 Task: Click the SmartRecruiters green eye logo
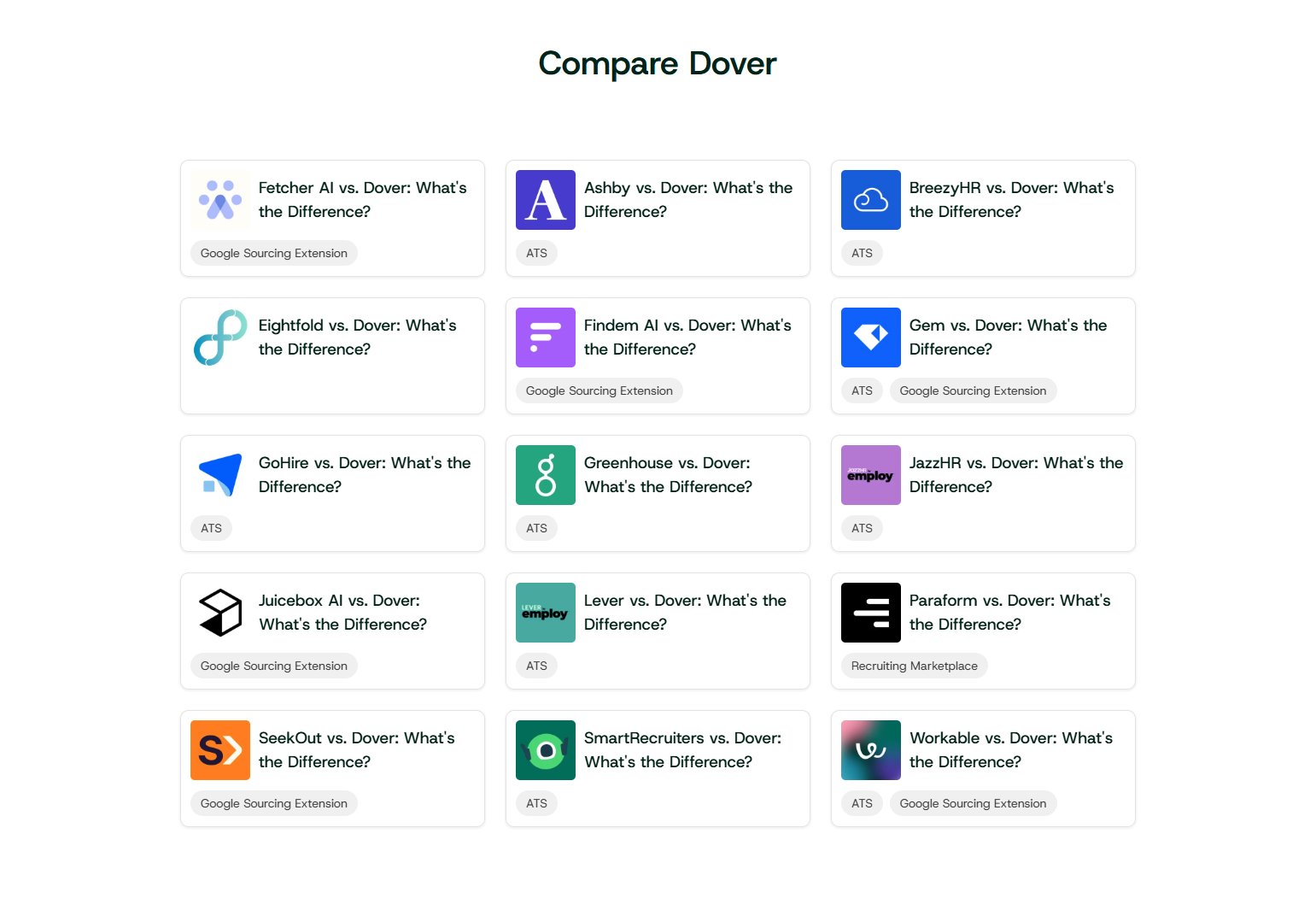pyautogui.click(x=546, y=750)
